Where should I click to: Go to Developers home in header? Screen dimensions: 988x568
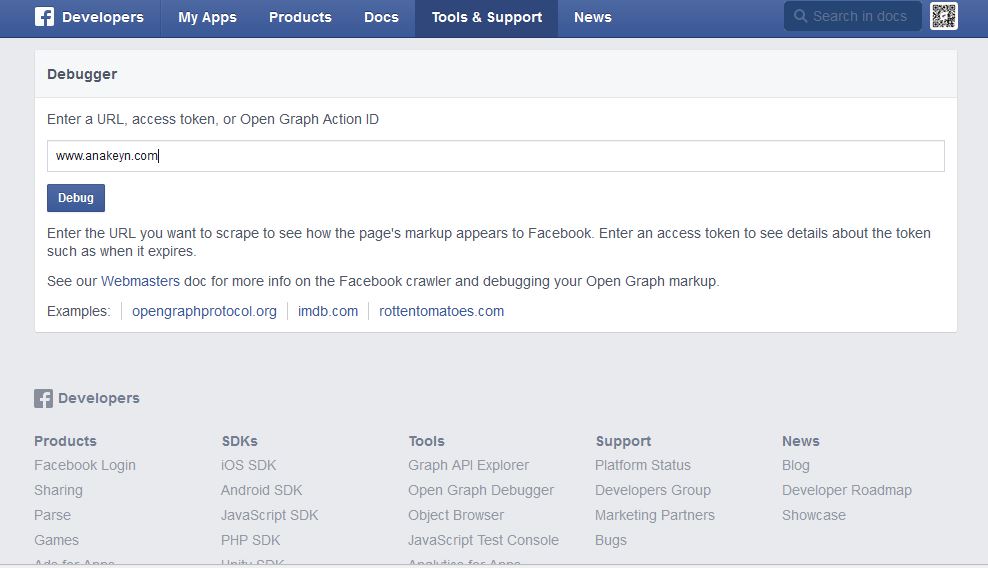[103, 18]
